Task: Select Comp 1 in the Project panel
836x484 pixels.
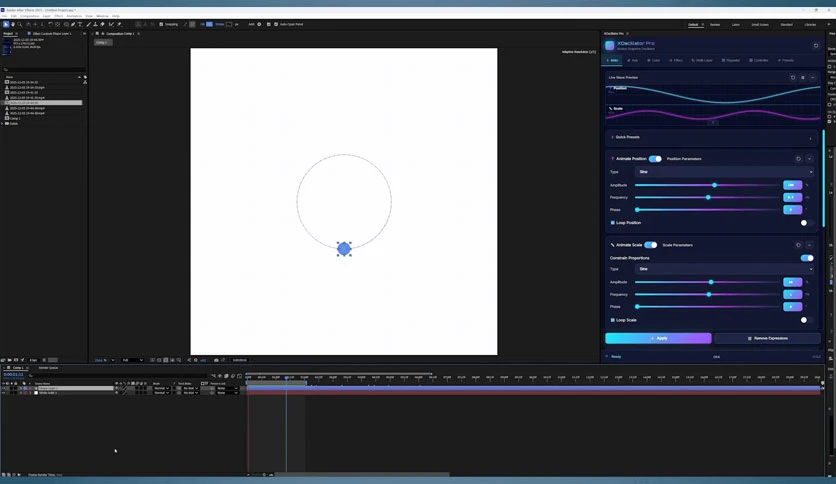Action: pos(15,118)
